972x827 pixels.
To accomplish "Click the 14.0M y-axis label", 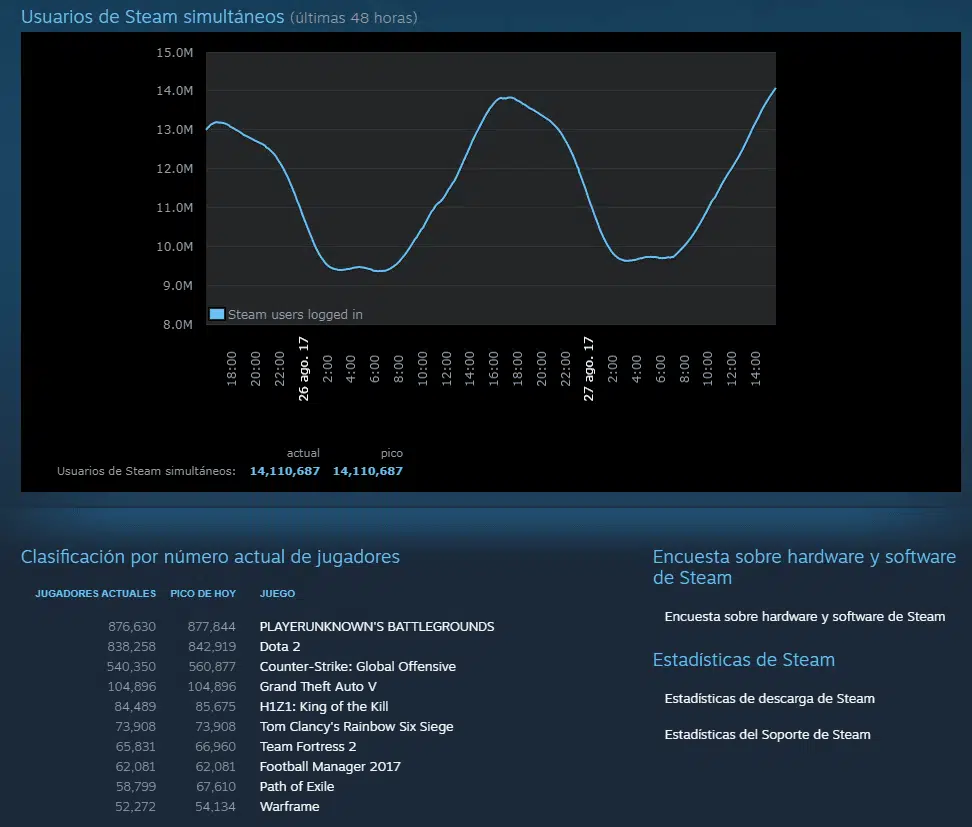I will click(175, 91).
